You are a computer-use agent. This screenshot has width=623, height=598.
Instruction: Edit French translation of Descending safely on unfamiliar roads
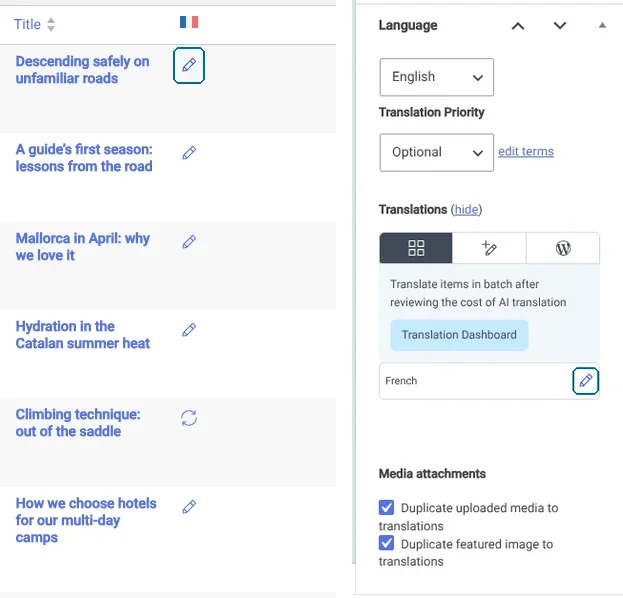click(x=189, y=65)
